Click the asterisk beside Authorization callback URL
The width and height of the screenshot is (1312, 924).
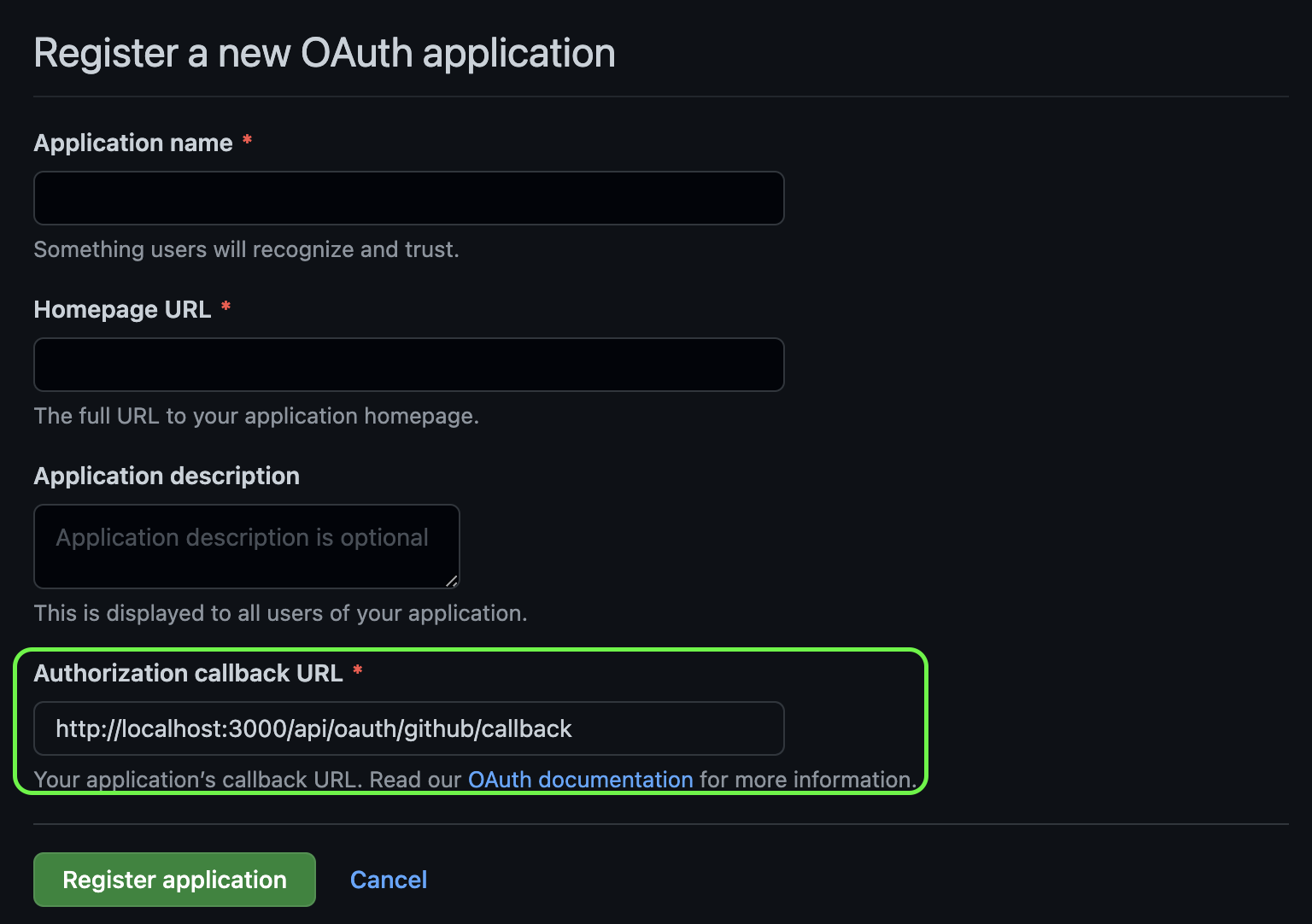tap(357, 672)
